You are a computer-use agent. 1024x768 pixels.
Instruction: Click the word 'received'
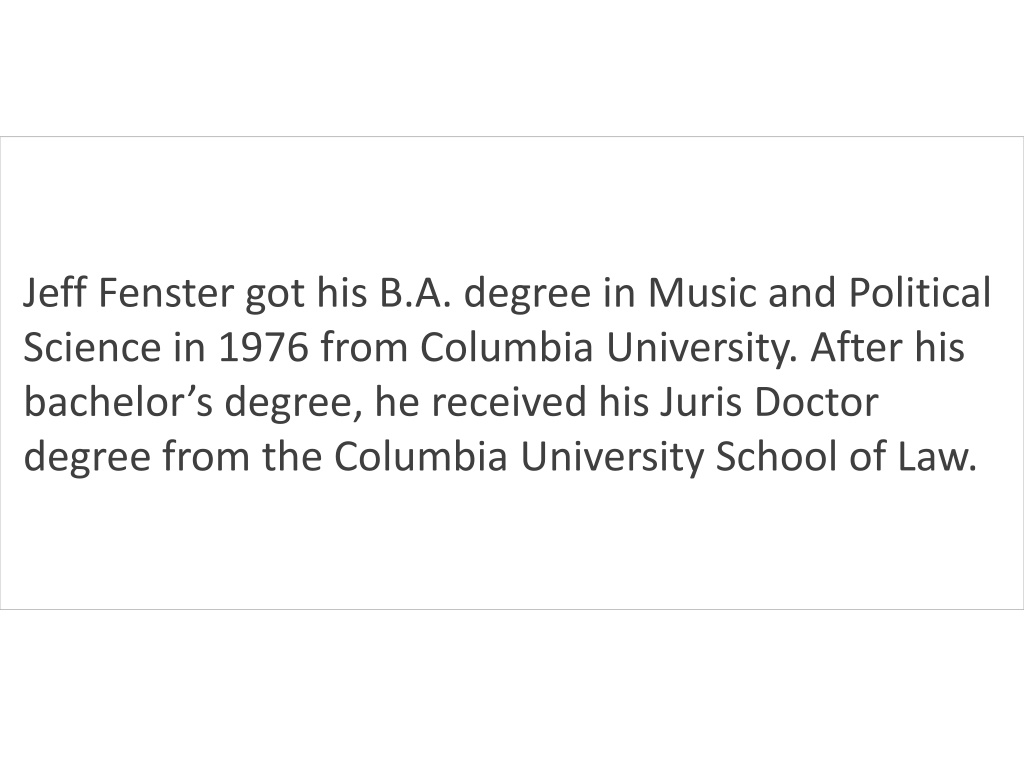pos(509,402)
